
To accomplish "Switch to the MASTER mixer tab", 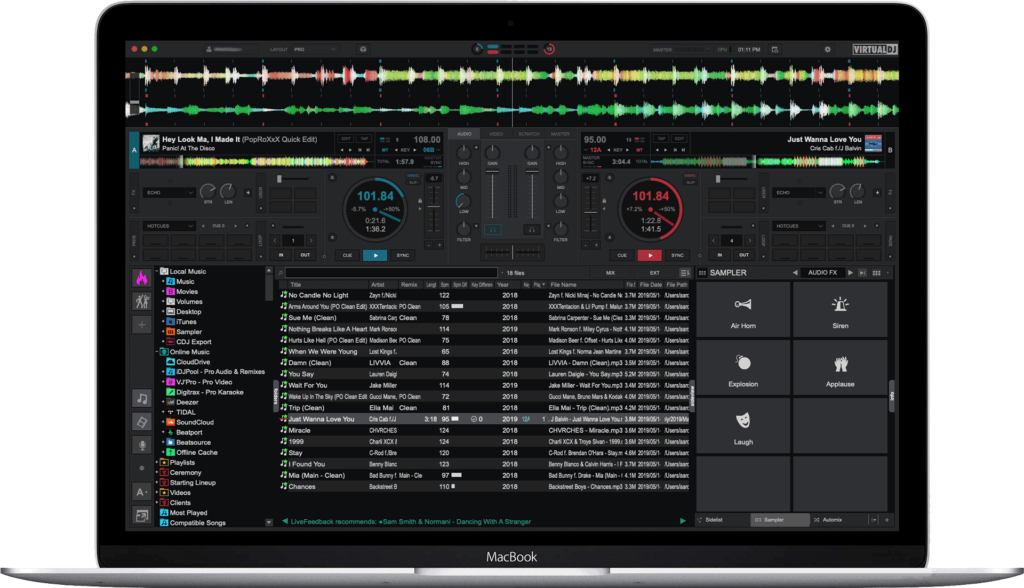I will [x=560, y=134].
